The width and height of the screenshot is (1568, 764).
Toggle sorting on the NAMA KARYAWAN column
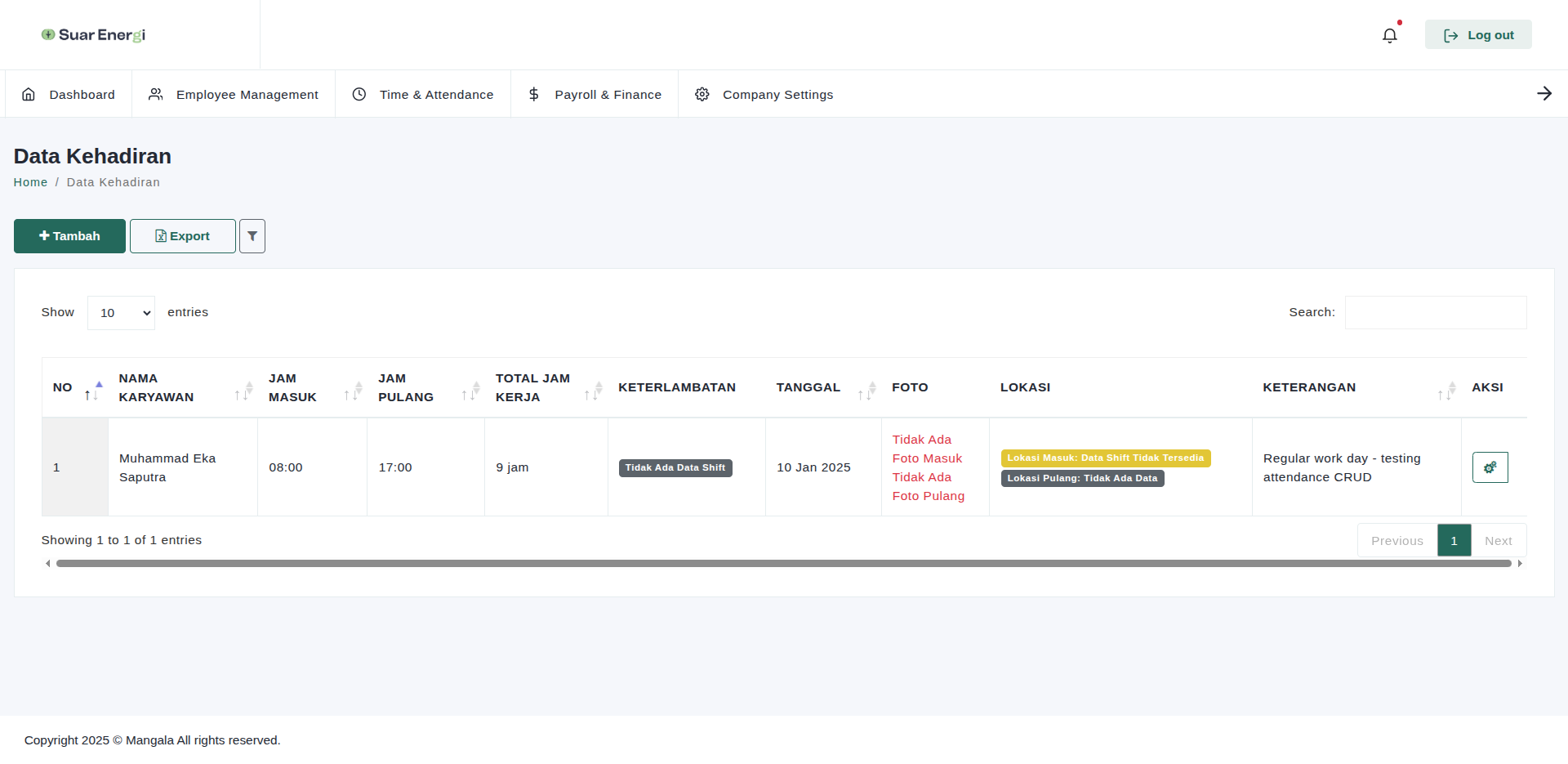[243, 391]
